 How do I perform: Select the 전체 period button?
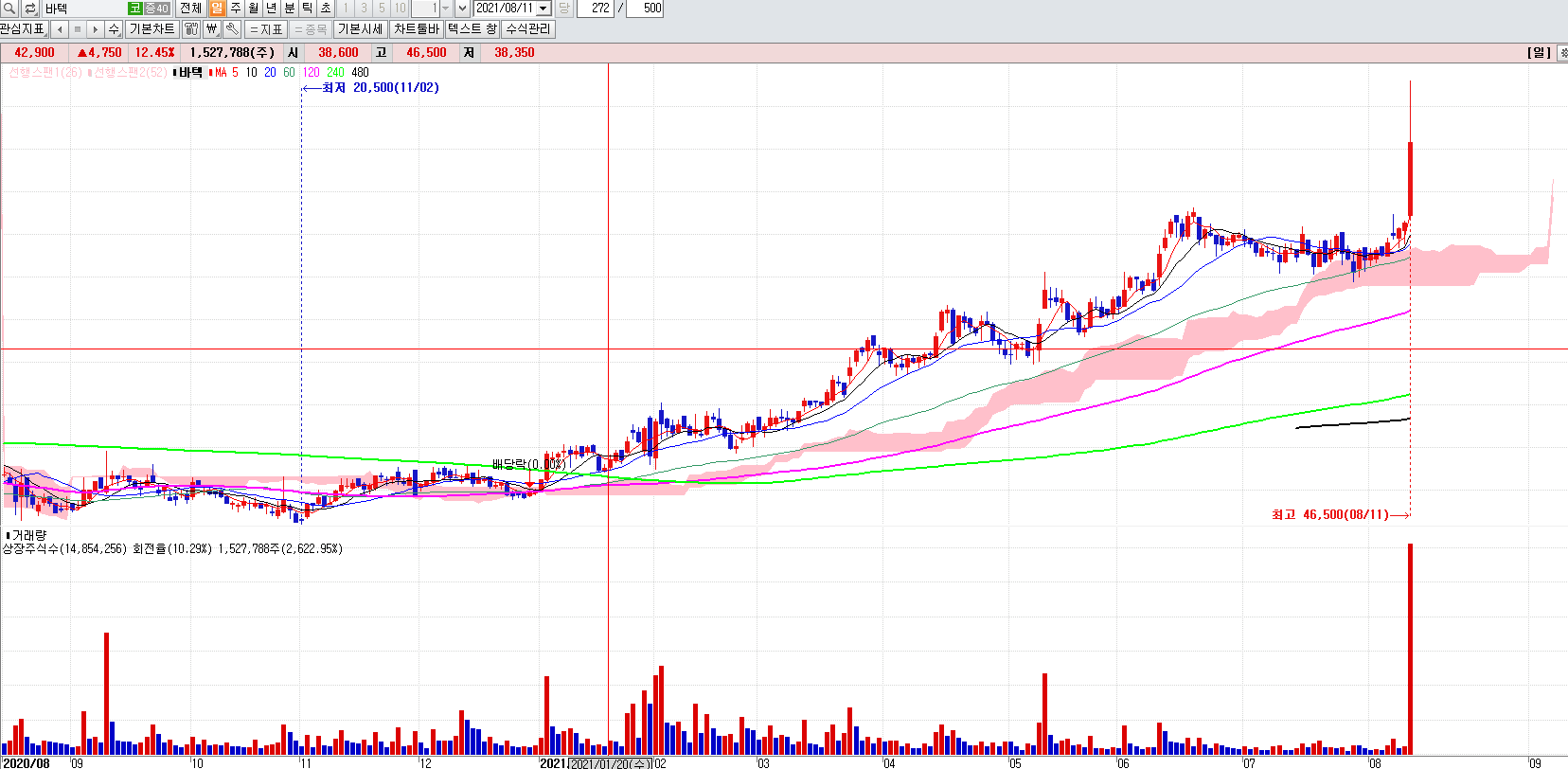click(190, 9)
